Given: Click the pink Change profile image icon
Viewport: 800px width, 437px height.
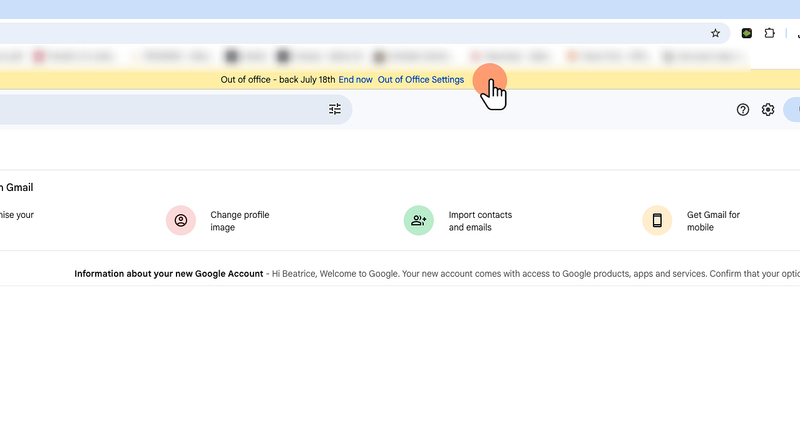Looking at the screenshot, I should (181, 220).
